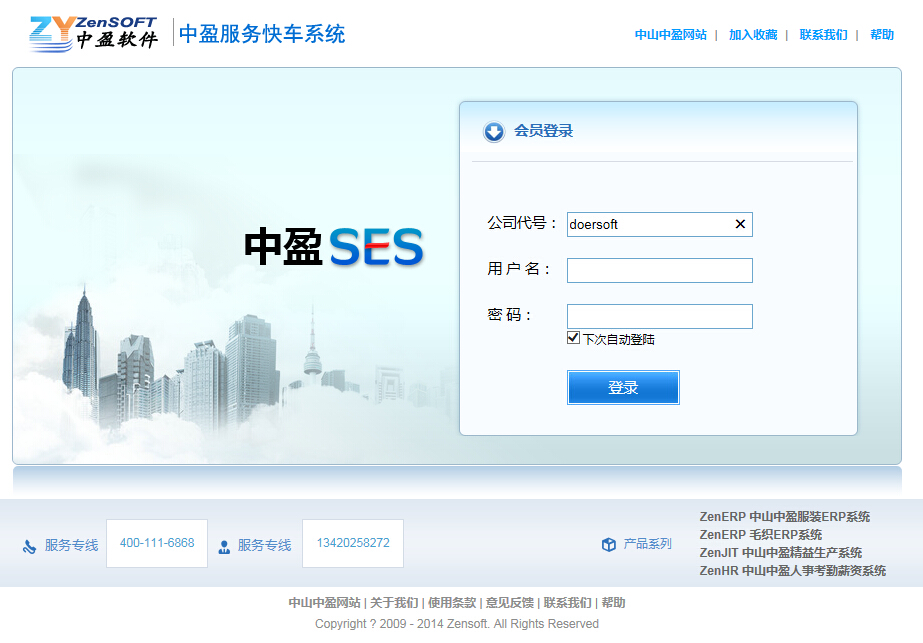Open ZenHR 中山中盈人事考勤薪资系统 link

792,571
